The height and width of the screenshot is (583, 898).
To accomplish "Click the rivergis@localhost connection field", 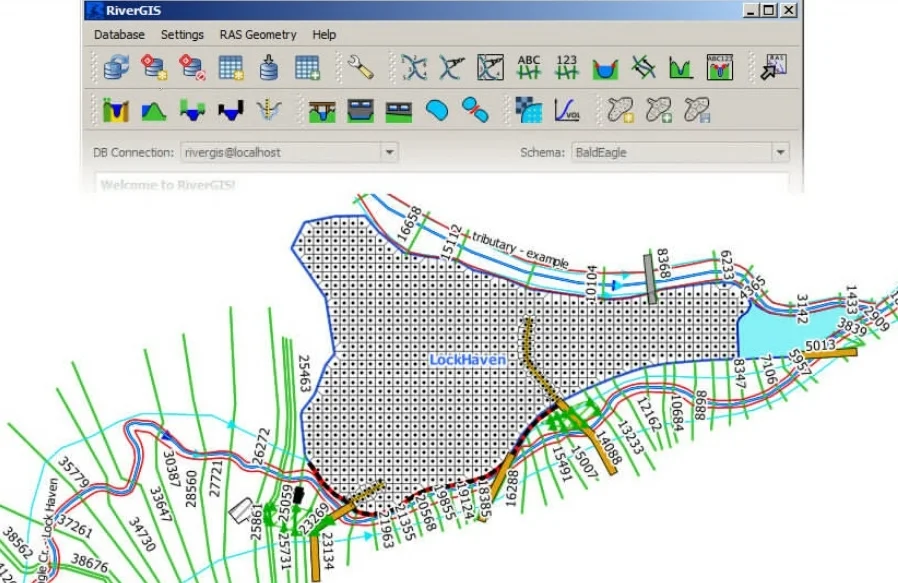I will point(280,152).
